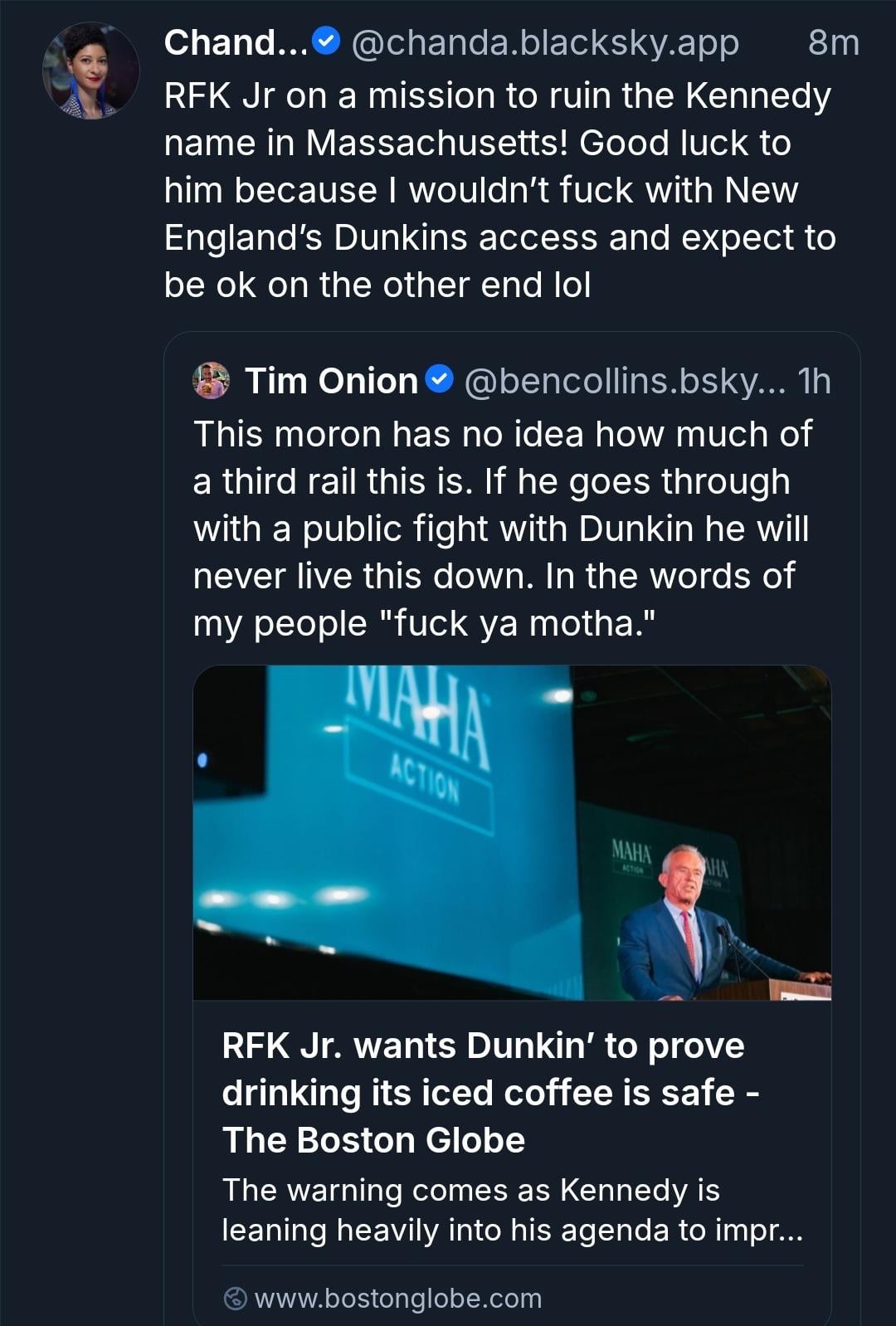Viewport: 896px width, 1326px height.
Task: Click the line 'be ok on the other end lol'
Action: coord(377,285)
